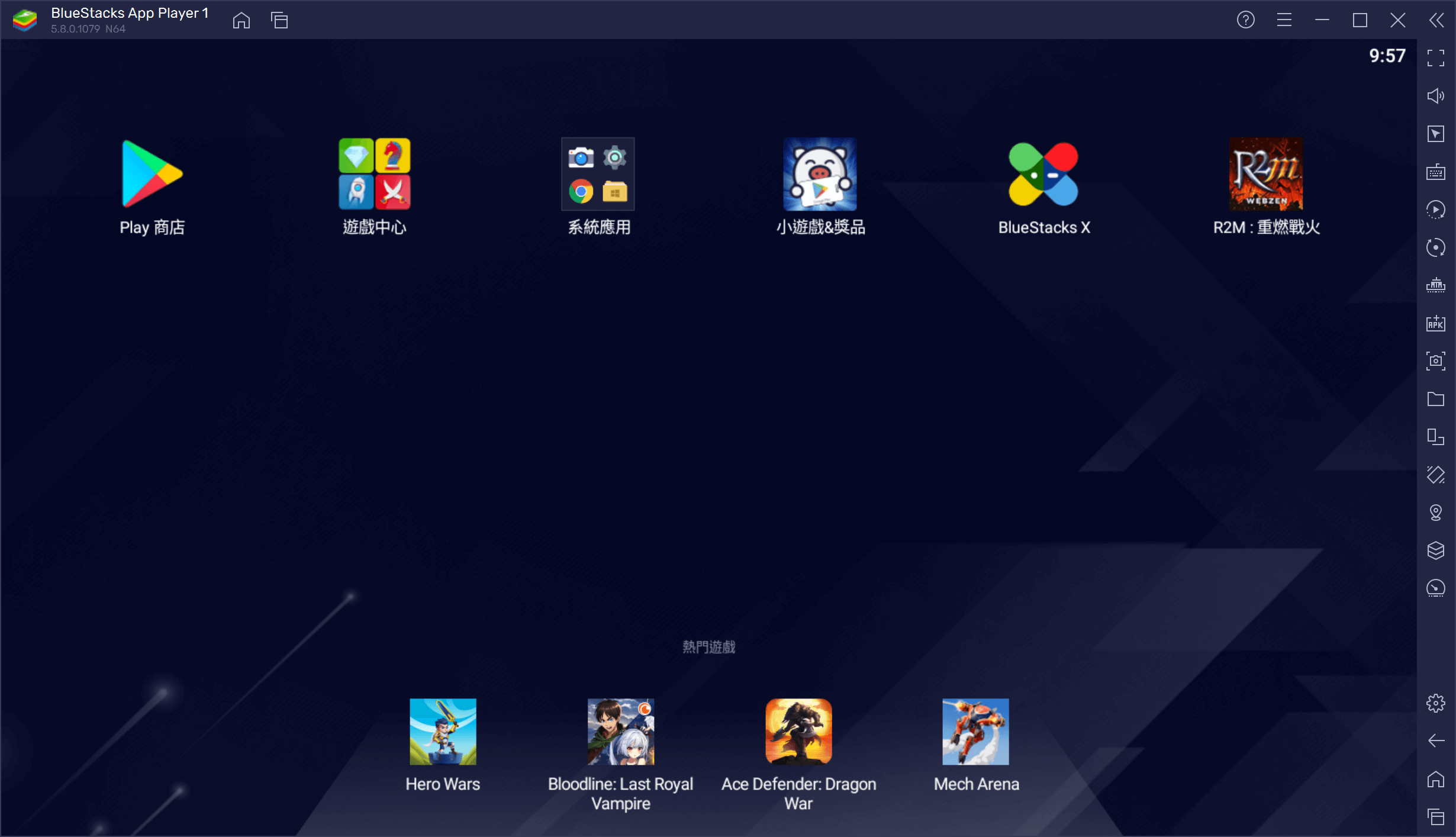Launch the BlueStacks X app
This screenshot has width=1456, height=837.
click(1043, 174)
